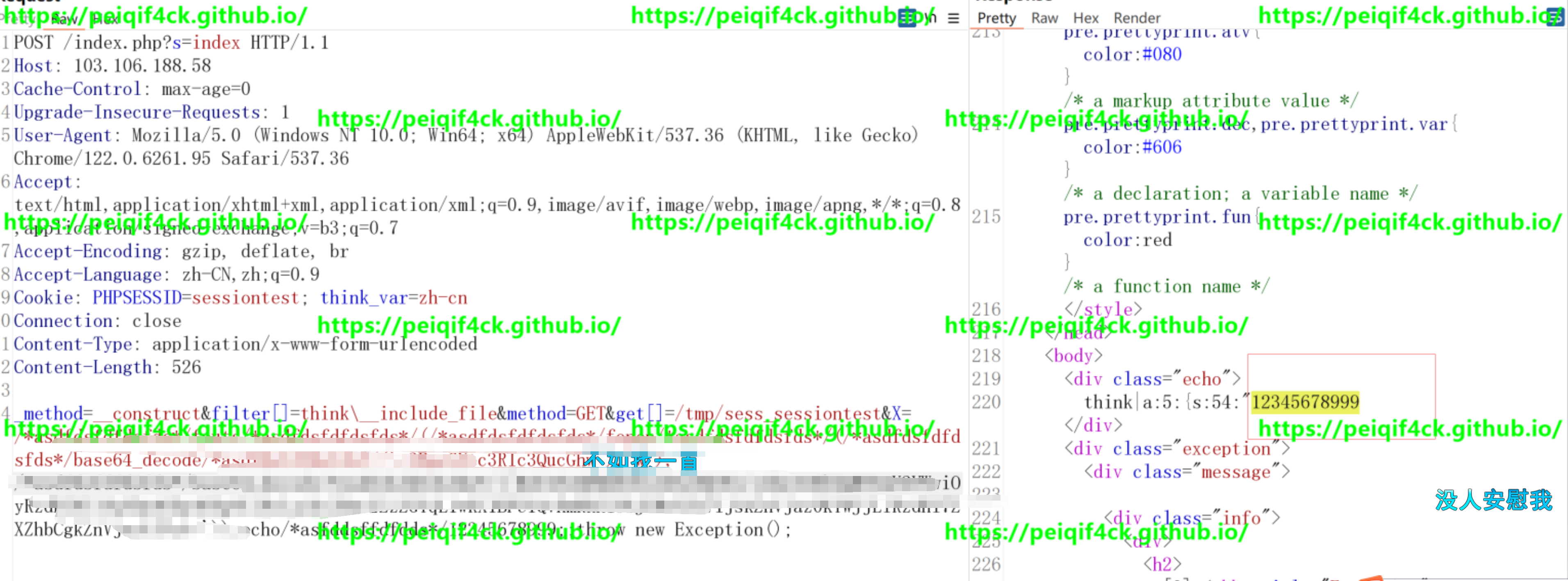Click 'color:red' in the response
This screenshot has height=581, width=1568.
pyautogui.click(x=1127, y=240)
